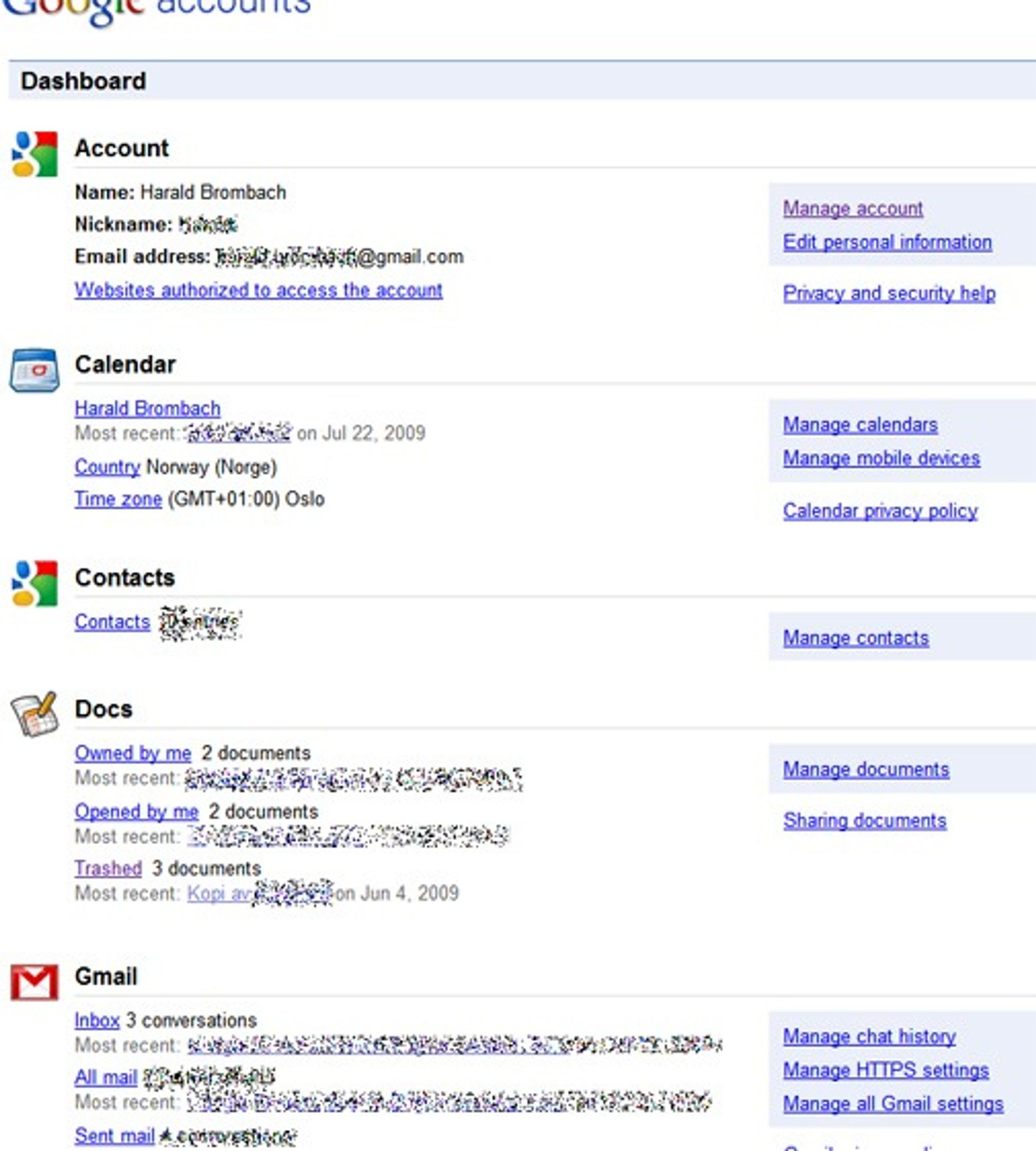1036x1151 pixels.
Task: Open Sharing documents link
Action: pyautogui.click(x=865, y=821)
